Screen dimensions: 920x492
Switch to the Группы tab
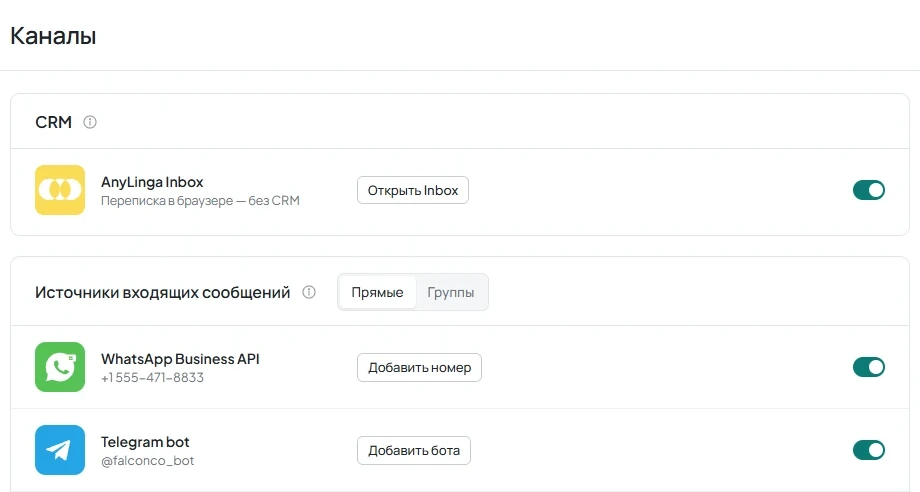(x=451, y=292)
